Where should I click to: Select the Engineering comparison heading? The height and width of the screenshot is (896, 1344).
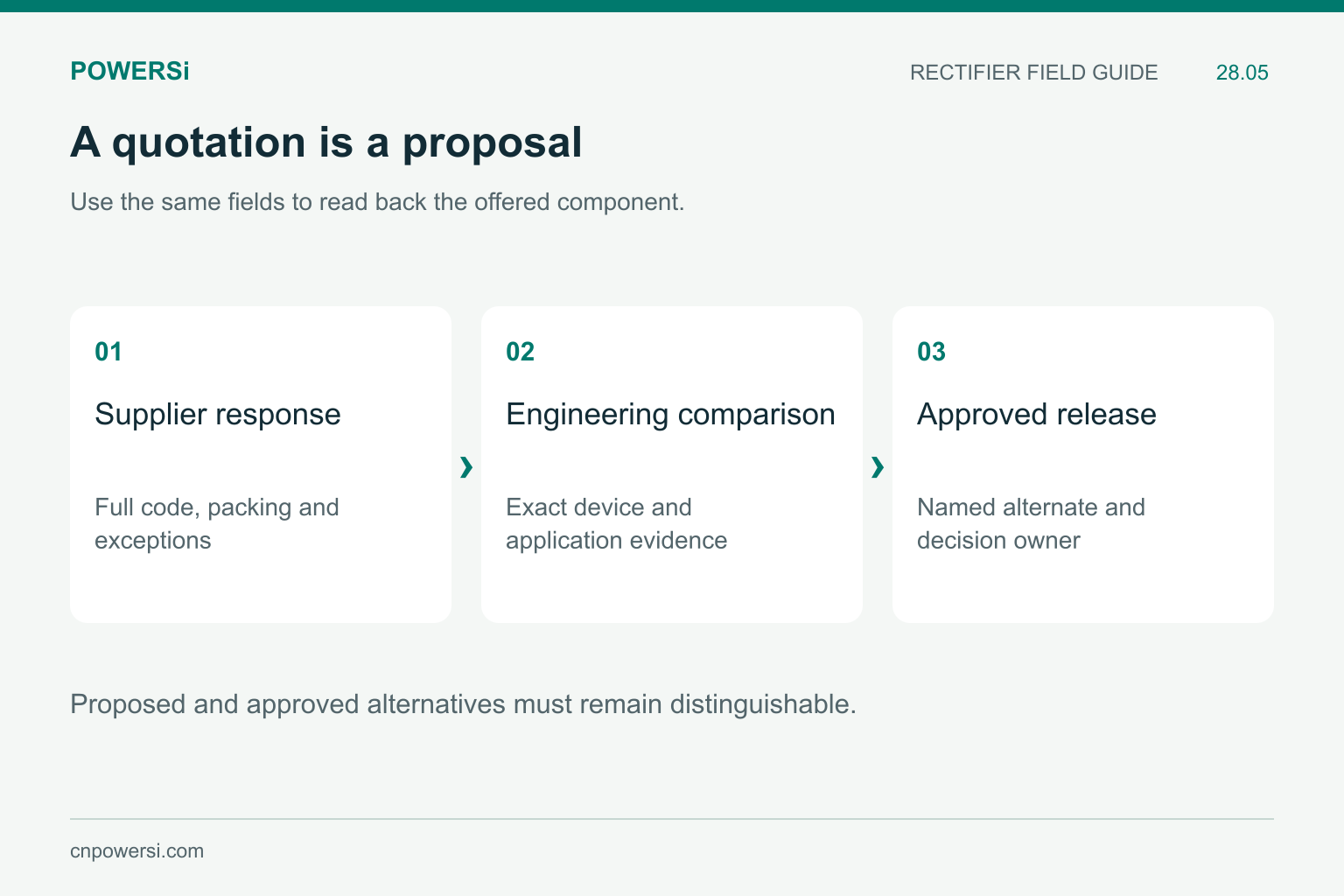(670, 415)
